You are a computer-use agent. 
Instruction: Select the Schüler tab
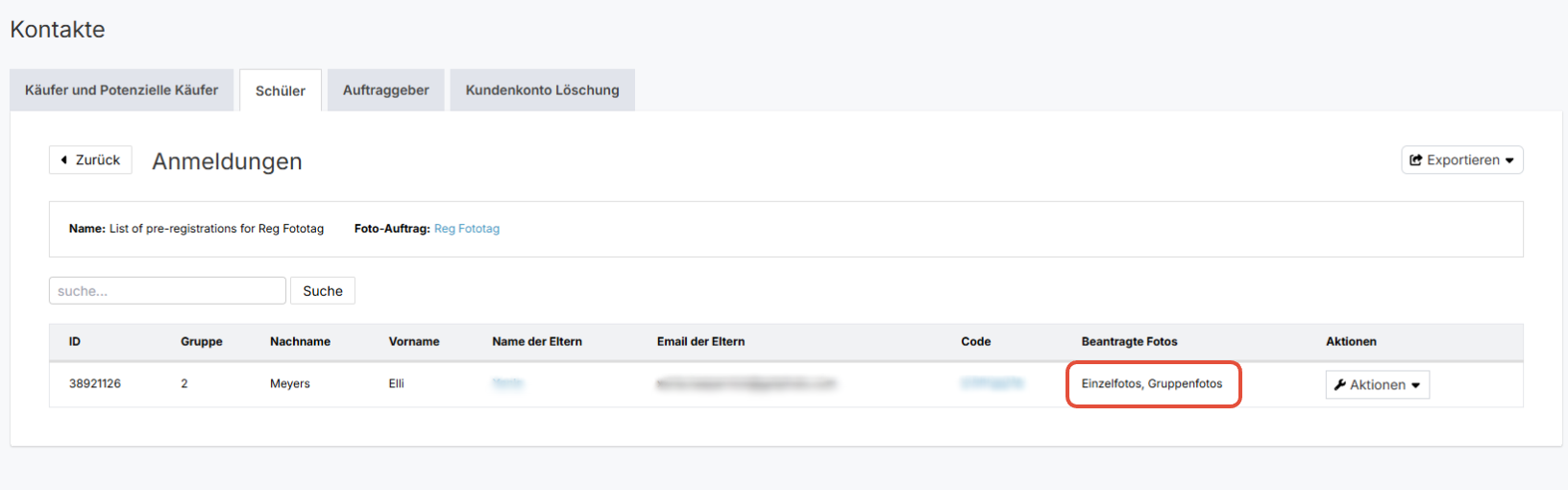click(281, 90)
